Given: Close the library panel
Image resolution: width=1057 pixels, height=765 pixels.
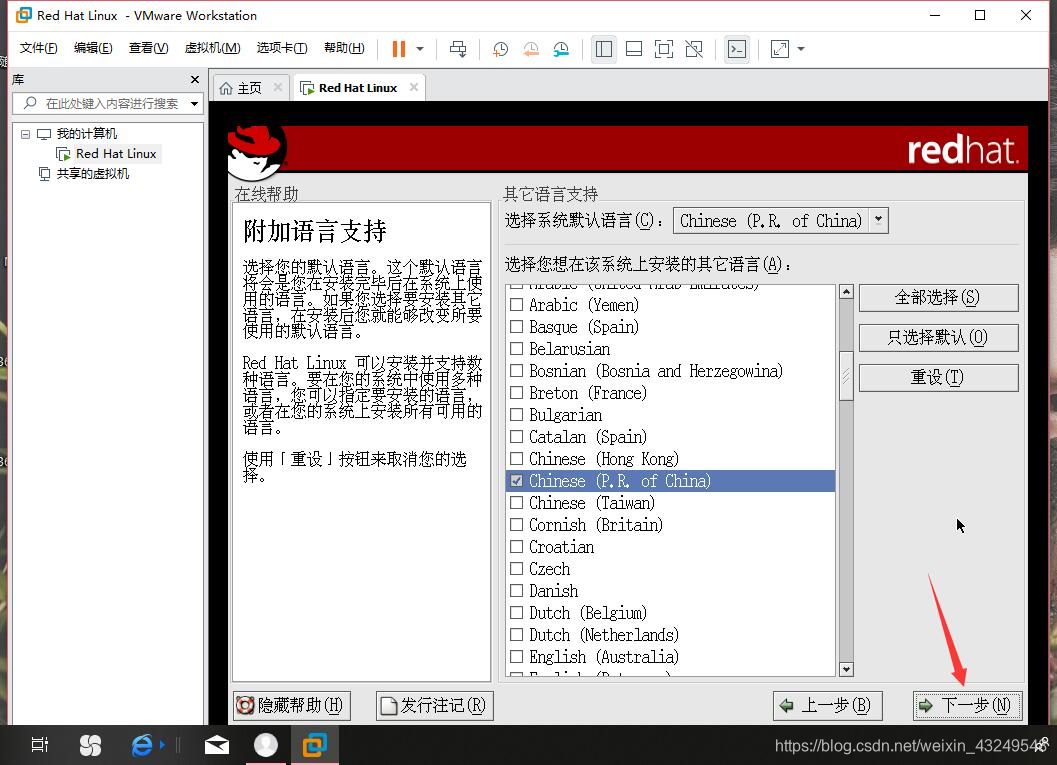Looking at the screenshot, I should tap(195, 80).
